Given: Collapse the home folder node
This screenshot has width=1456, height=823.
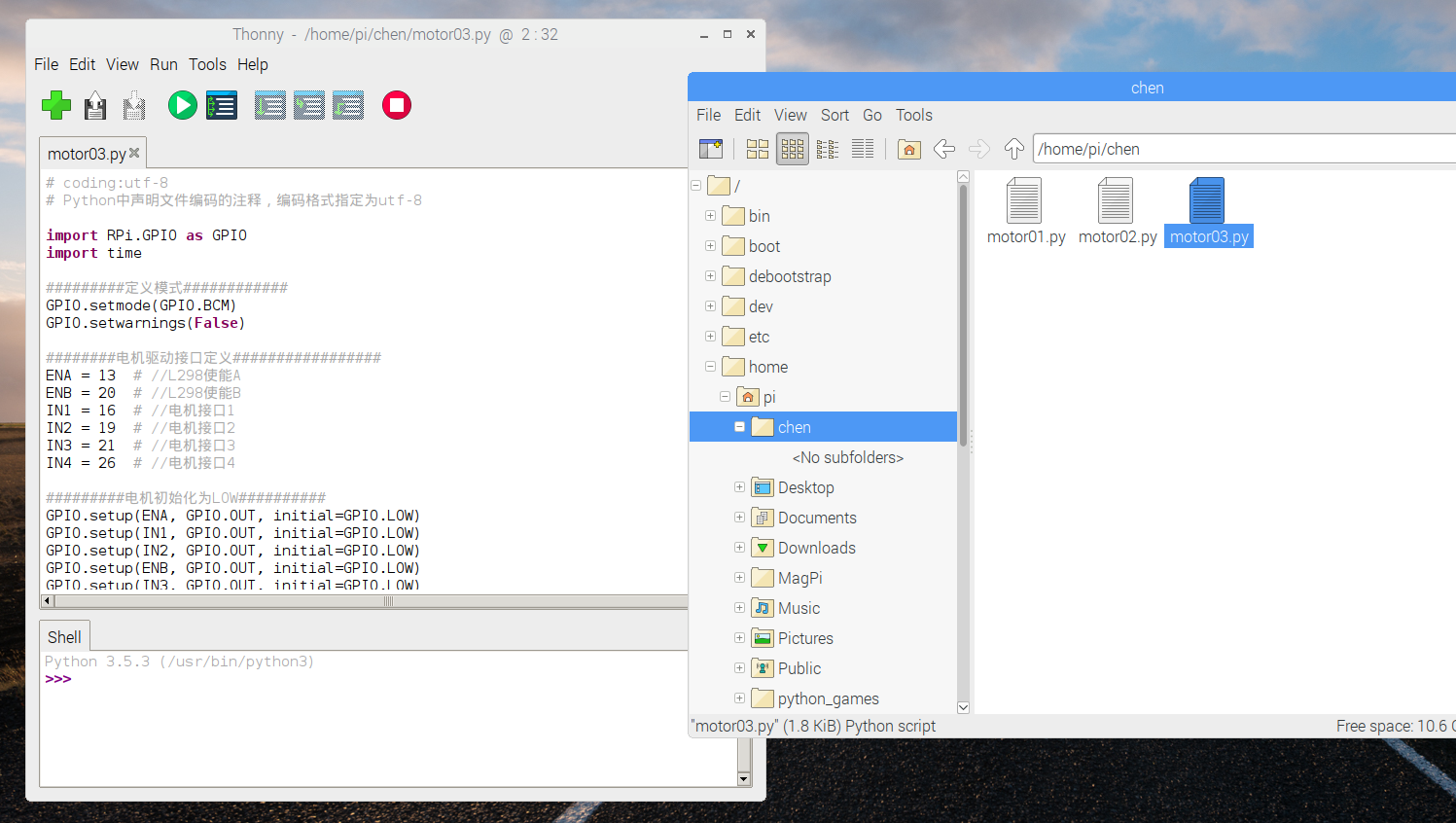Looking at the screenshot, I should 710,366.
